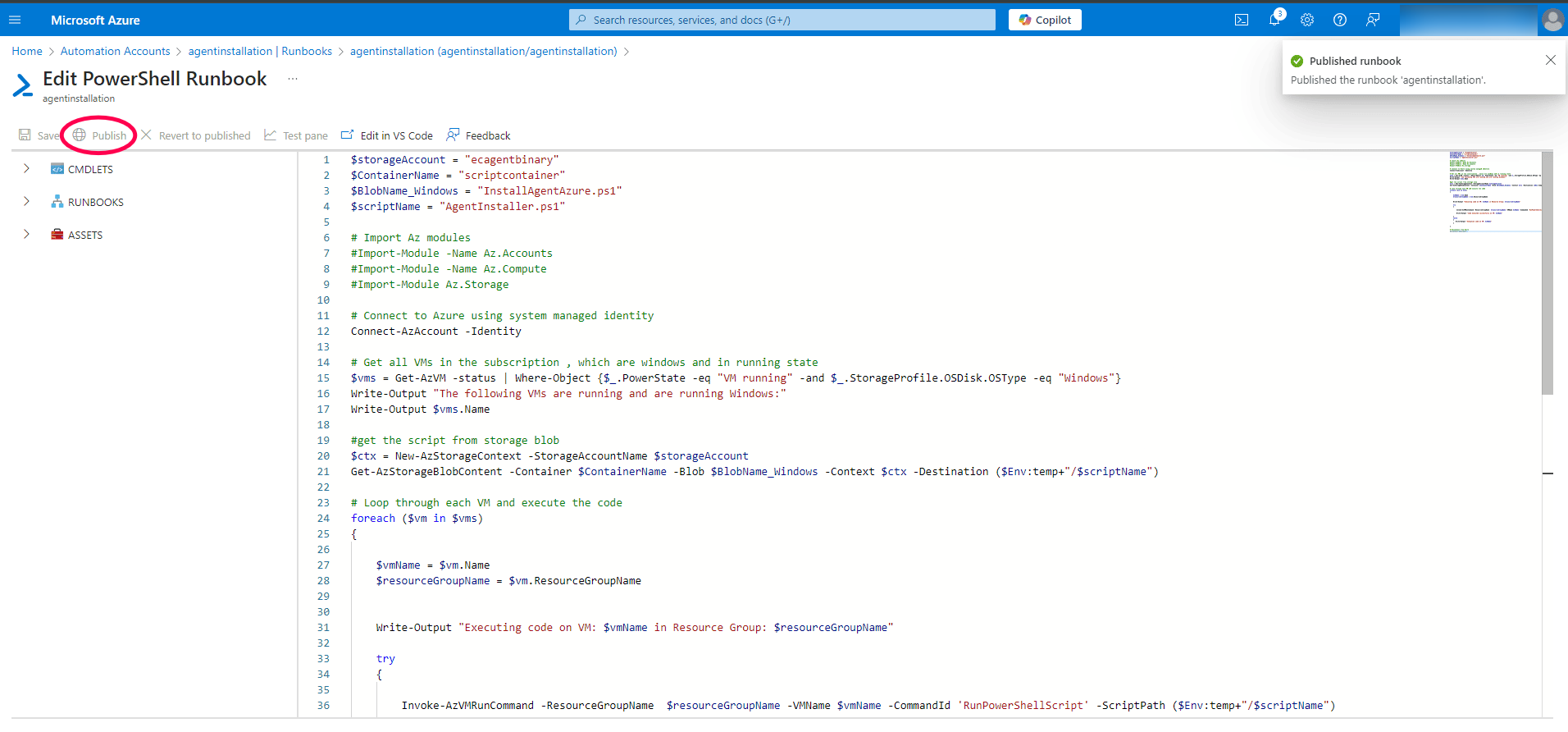Click the top bar feedback icon
This screenshot has width=1568, height=732.
pyautogui.click(x=1373, y=20)
